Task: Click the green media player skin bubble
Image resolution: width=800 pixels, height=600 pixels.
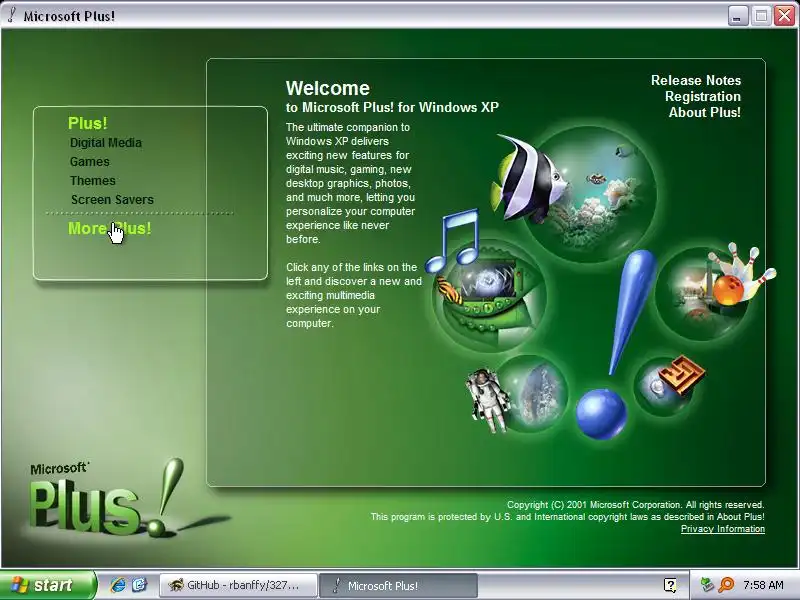Action: tap(490, 296)
